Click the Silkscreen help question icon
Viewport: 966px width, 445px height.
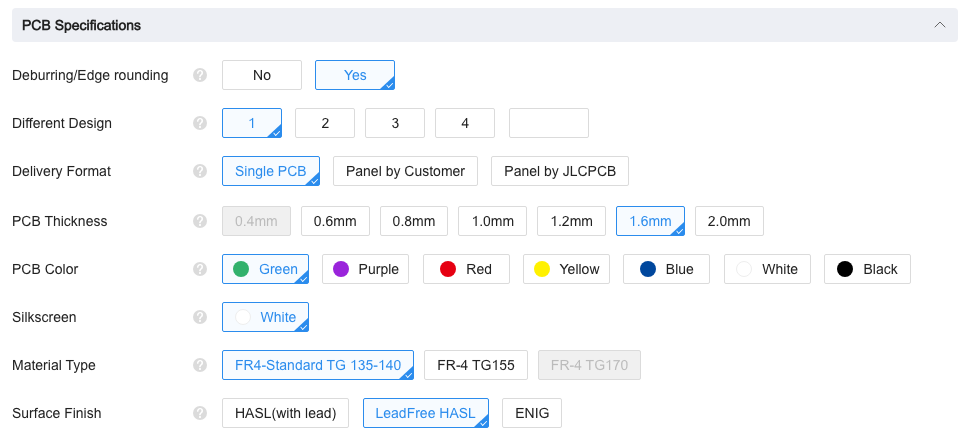click(200, 317)
